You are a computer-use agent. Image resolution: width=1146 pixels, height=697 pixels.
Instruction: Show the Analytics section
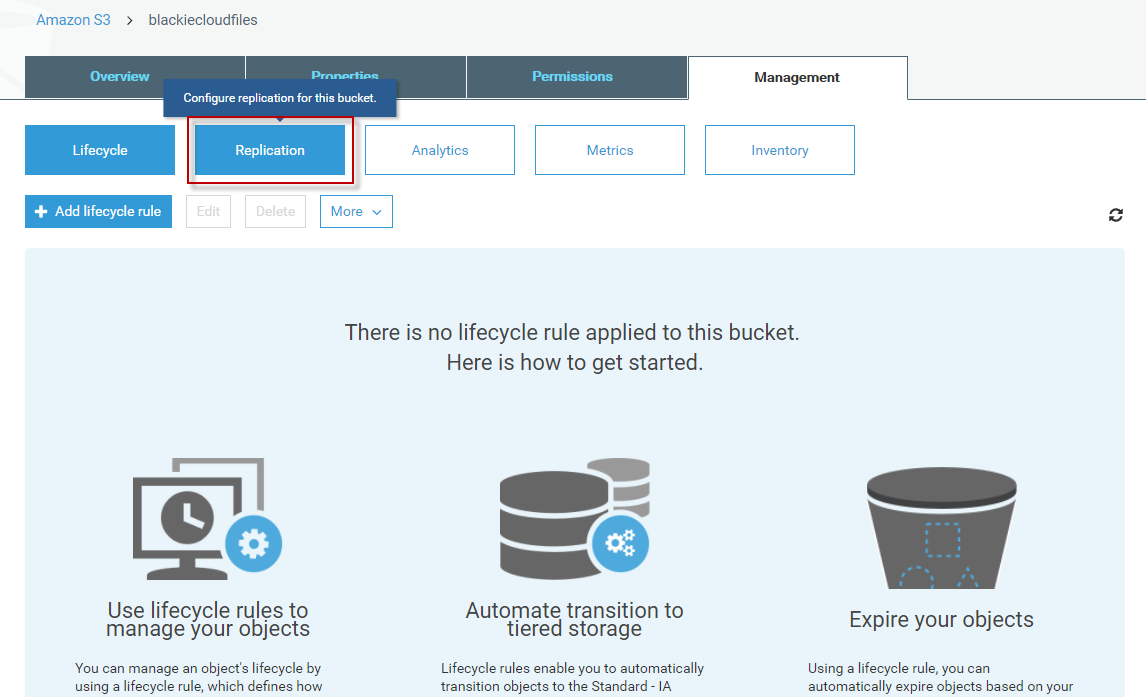(x=440, y=151)
